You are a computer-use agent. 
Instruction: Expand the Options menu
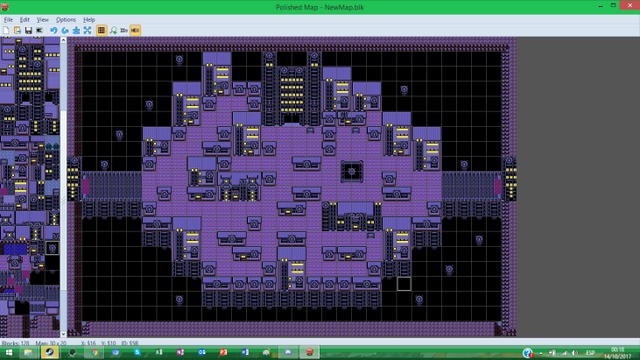[x=66, y=20]
